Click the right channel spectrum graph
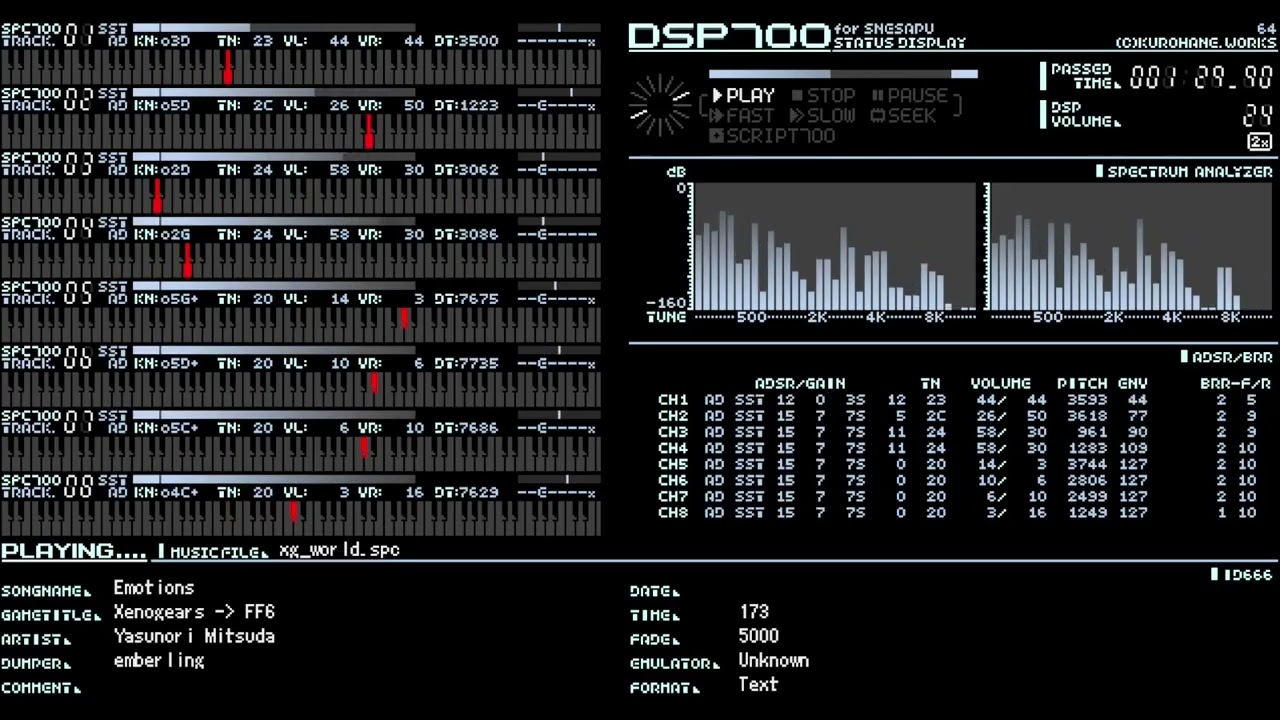This screenshot has height=720, width=1280. click(x=1131, y=247)
